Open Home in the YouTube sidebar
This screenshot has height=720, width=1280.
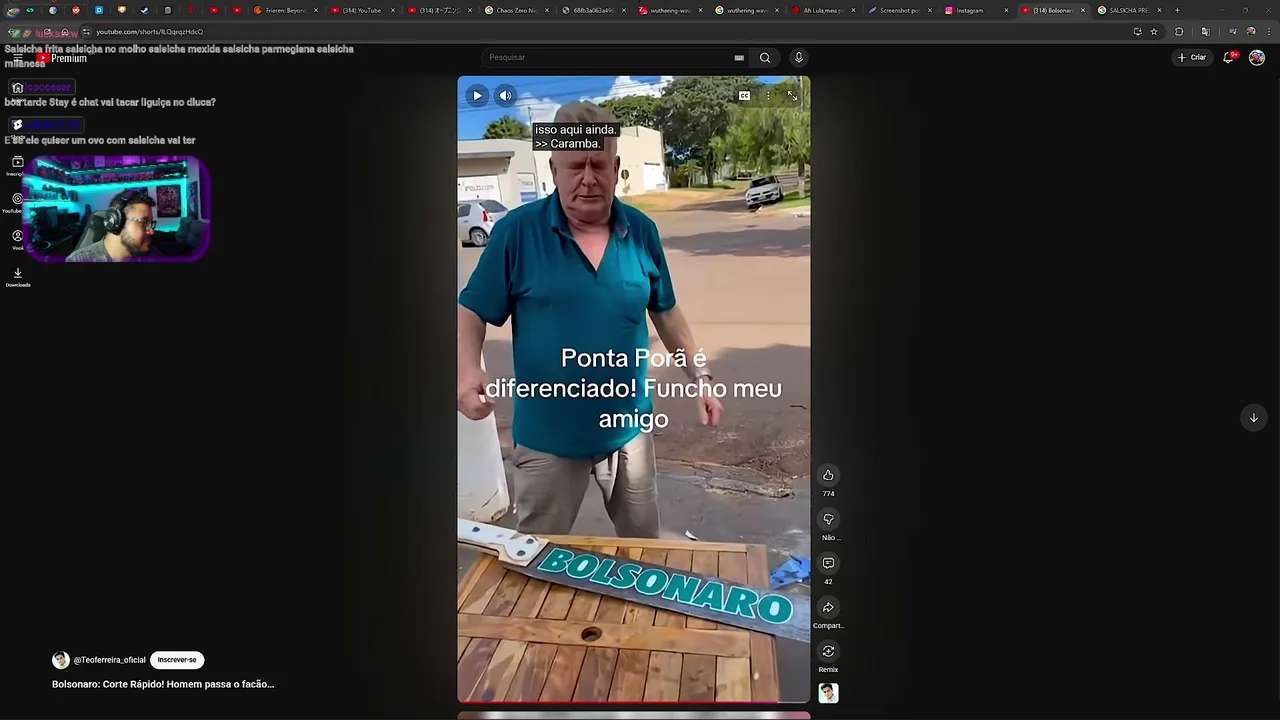click(x=17, y=88)
